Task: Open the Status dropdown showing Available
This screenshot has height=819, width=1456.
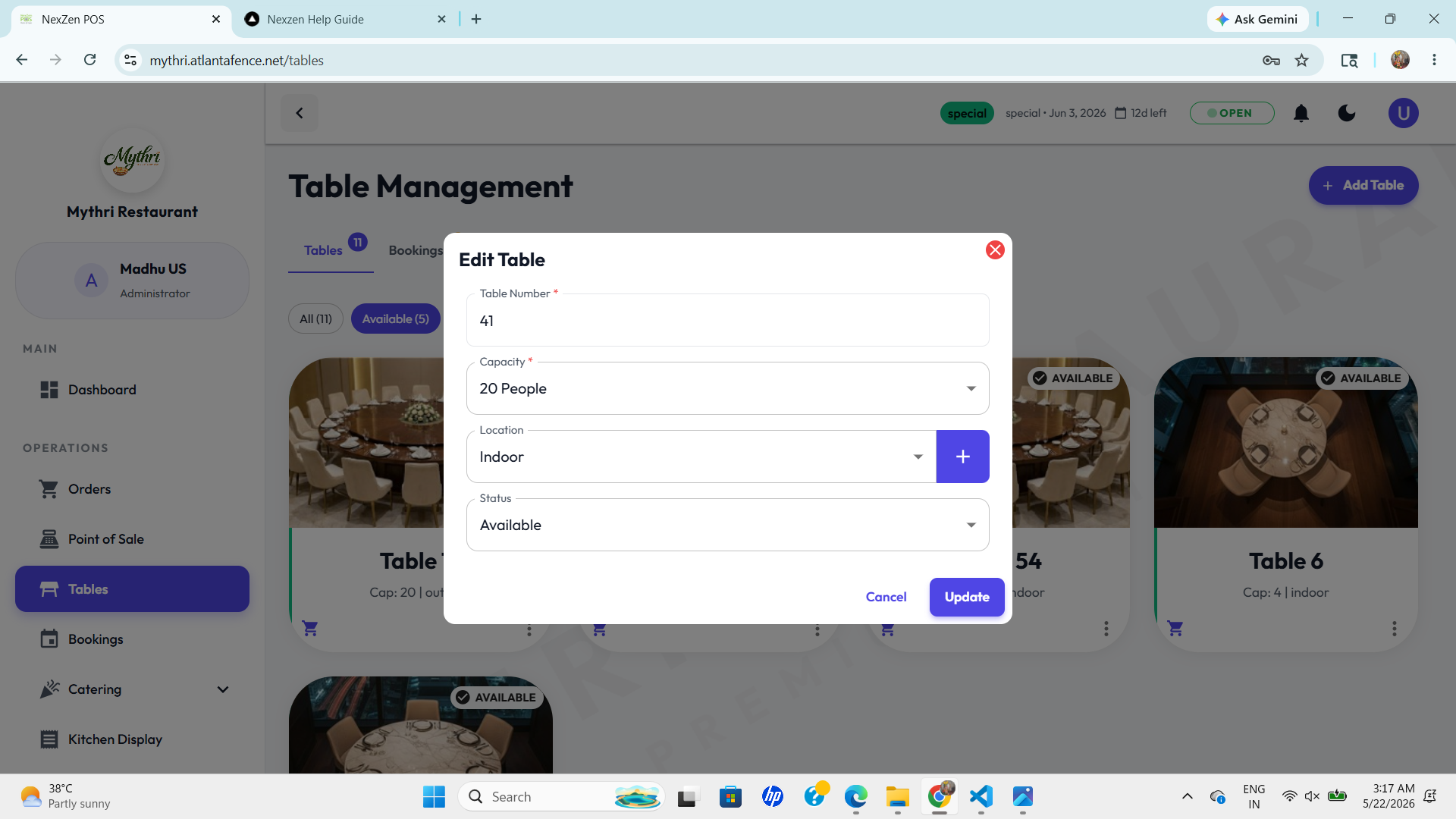Action: (x=727, y=525)
